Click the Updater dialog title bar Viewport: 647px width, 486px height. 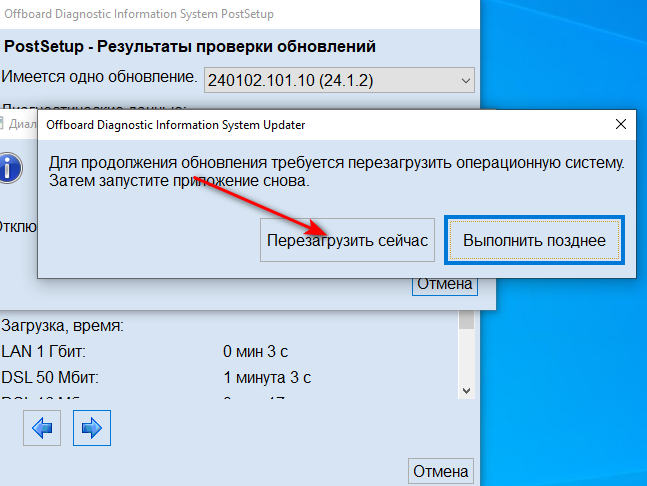point(300,125)
